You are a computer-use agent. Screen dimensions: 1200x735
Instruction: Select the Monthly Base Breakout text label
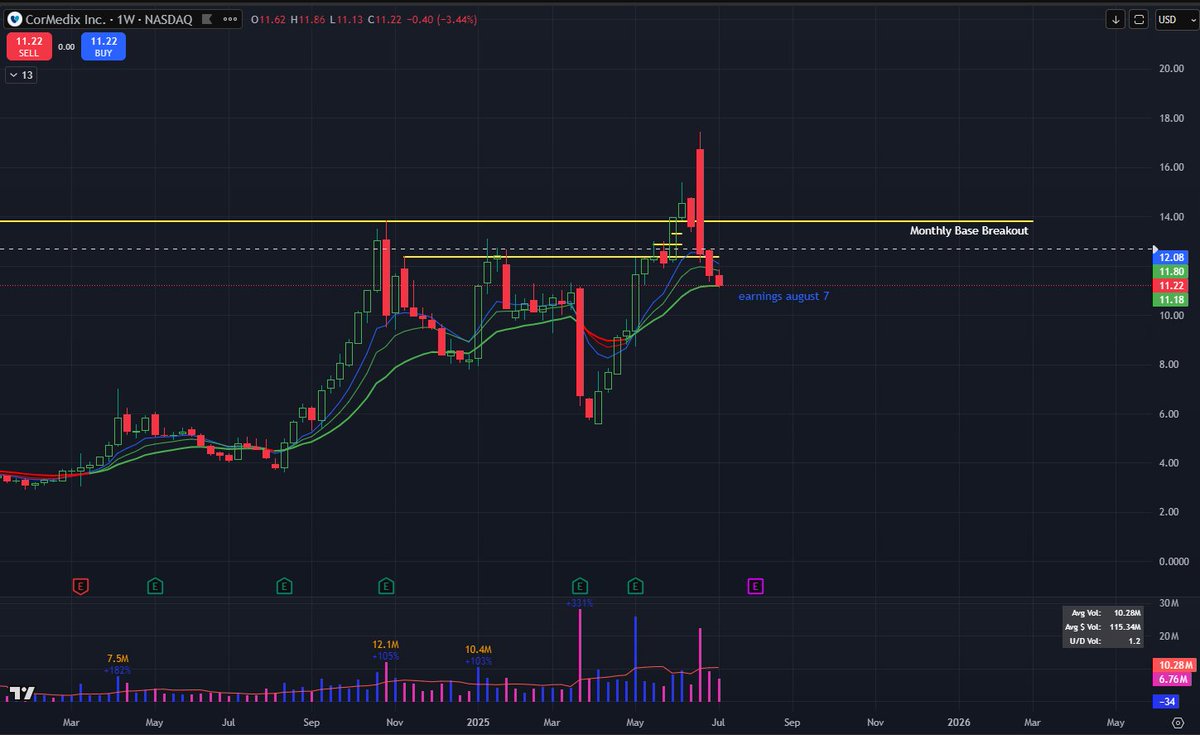(x=968, y=231)
